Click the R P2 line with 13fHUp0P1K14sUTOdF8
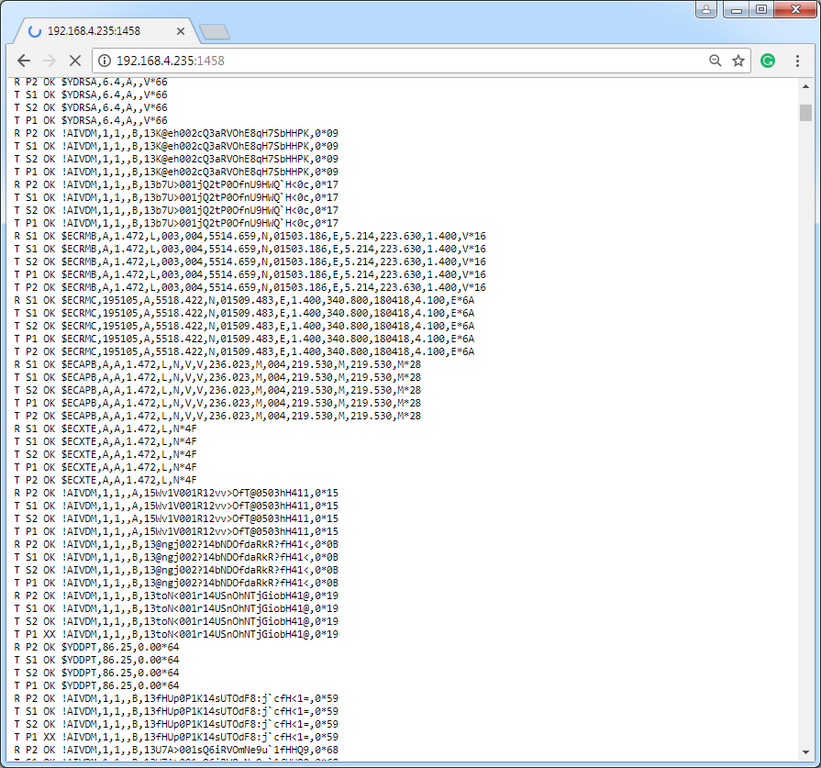Image resolution: width=821 pixels, height=768 pixels. tap(176, 698)
